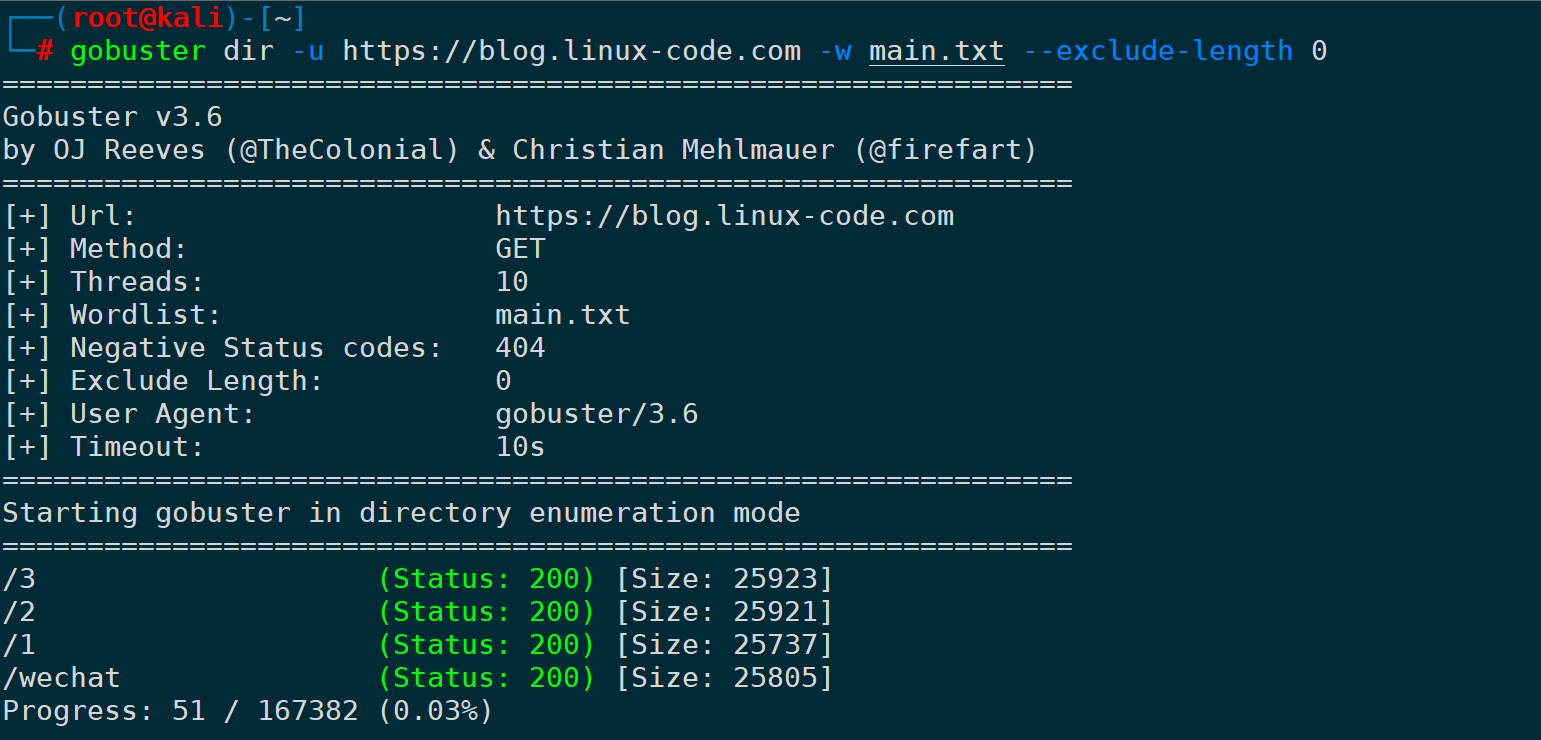Image resolution: width=1541 pixels, height=740 pixels.
Task: Click the '-u' flag in the command
Action: [x=308, y=51]
